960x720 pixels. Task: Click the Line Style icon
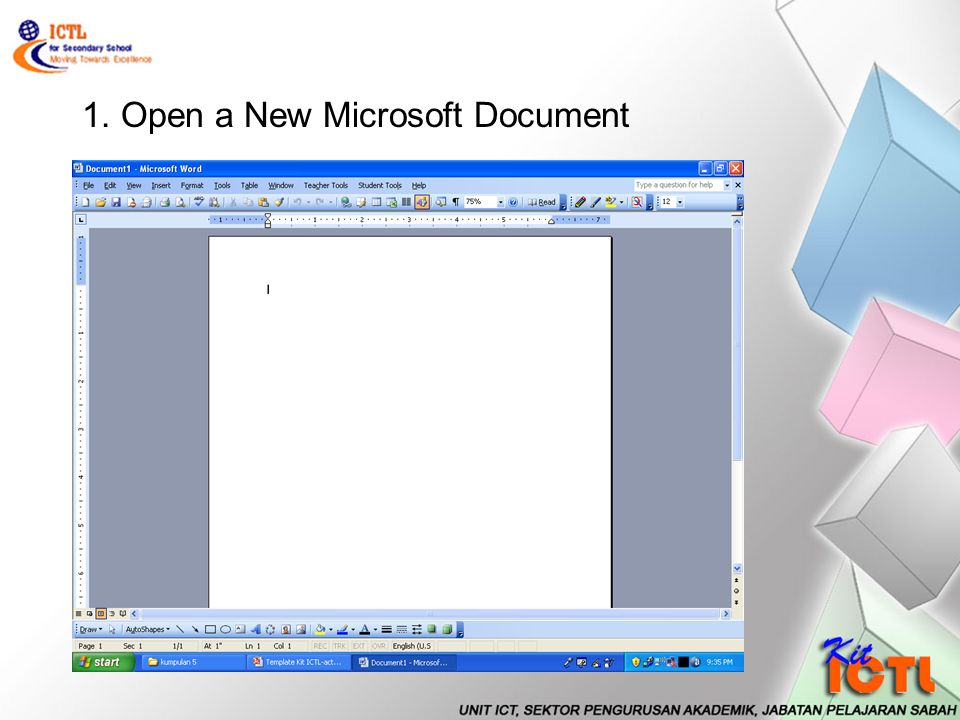point(386,629)
